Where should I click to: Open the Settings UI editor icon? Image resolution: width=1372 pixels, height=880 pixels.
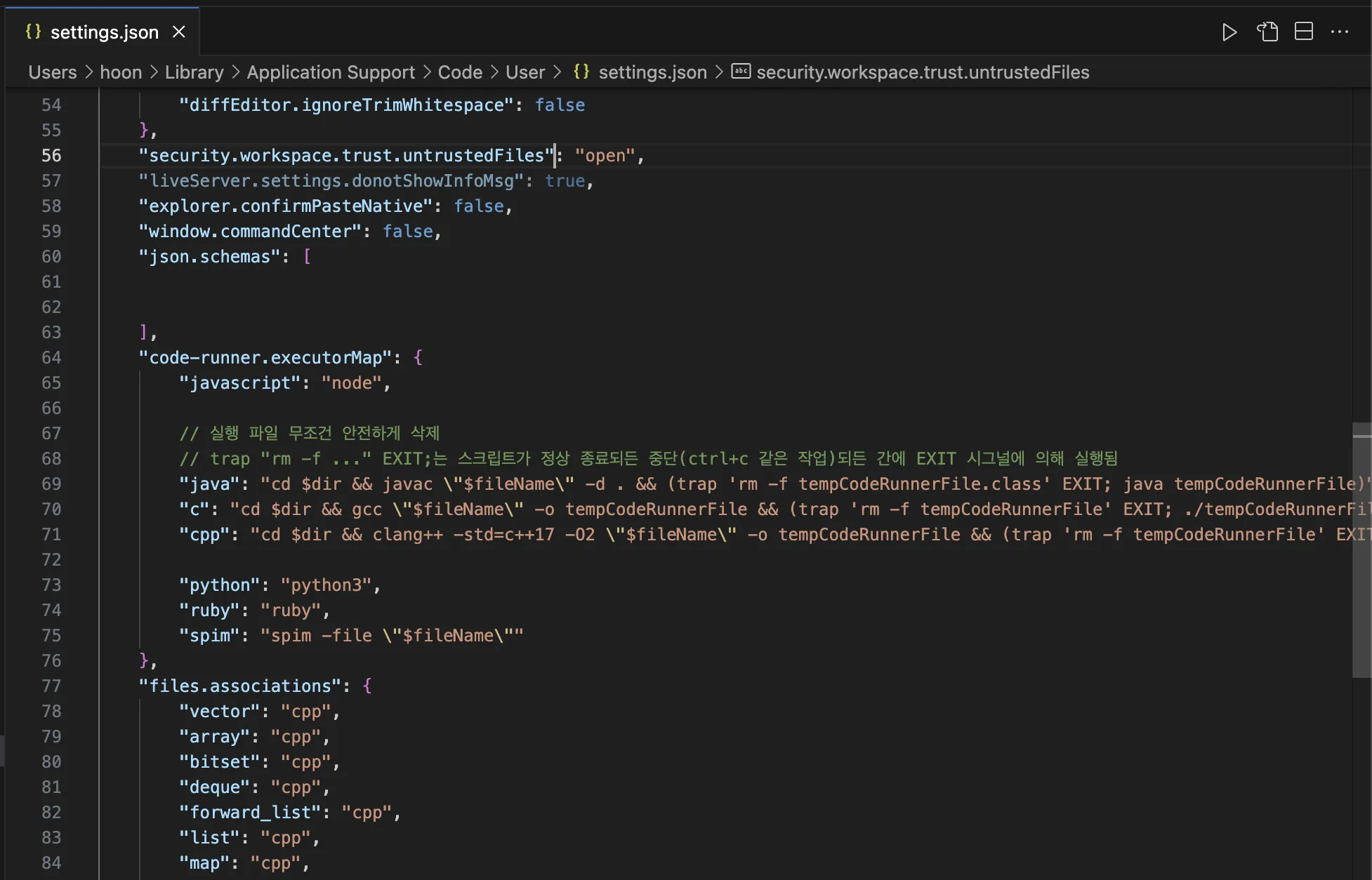pyautogui.click(x=1267, y=32)
